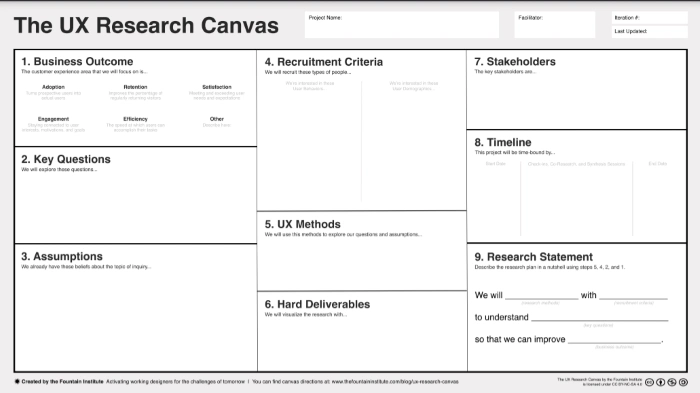Click the '5. UX Methods' heading
The height and width of the screenshot is (393, 700).
pos(303,224)
